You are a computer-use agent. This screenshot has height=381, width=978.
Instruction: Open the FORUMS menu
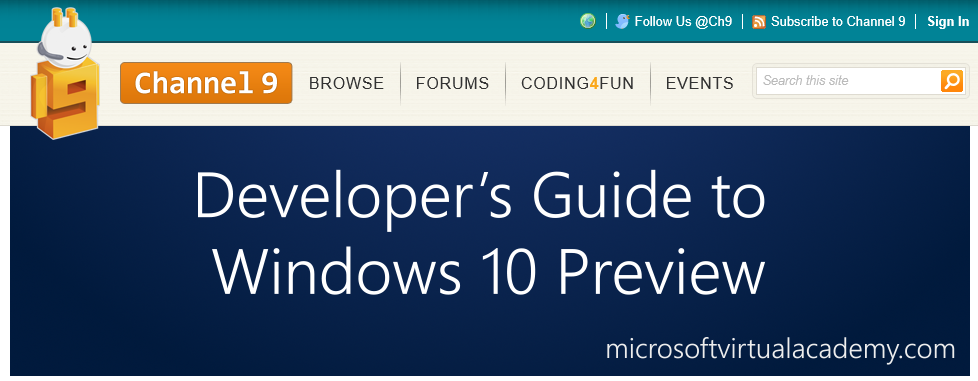click(452, 83)
